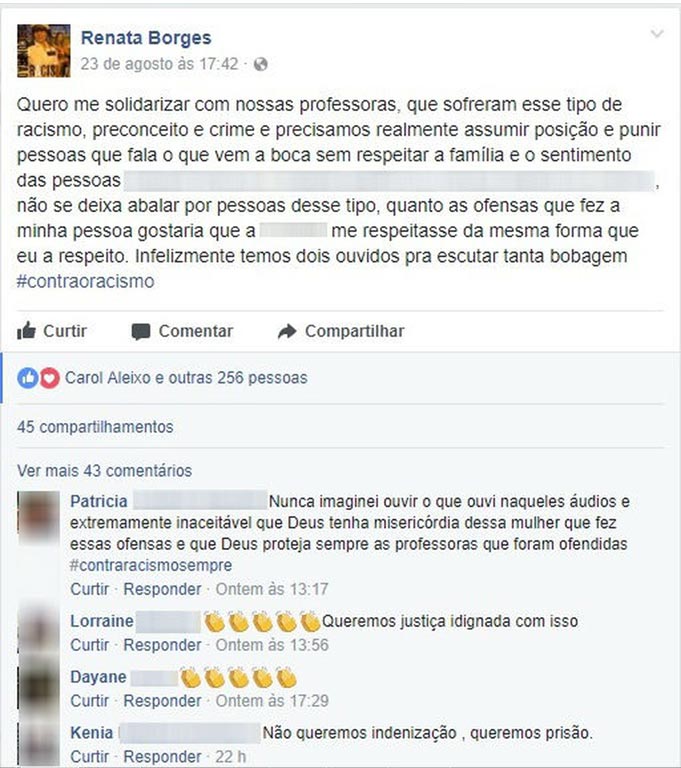Click Patricia's blurred commenter avatar
Image resolution: width=681 pixels, height=768 pixels.
click(39, 517)
